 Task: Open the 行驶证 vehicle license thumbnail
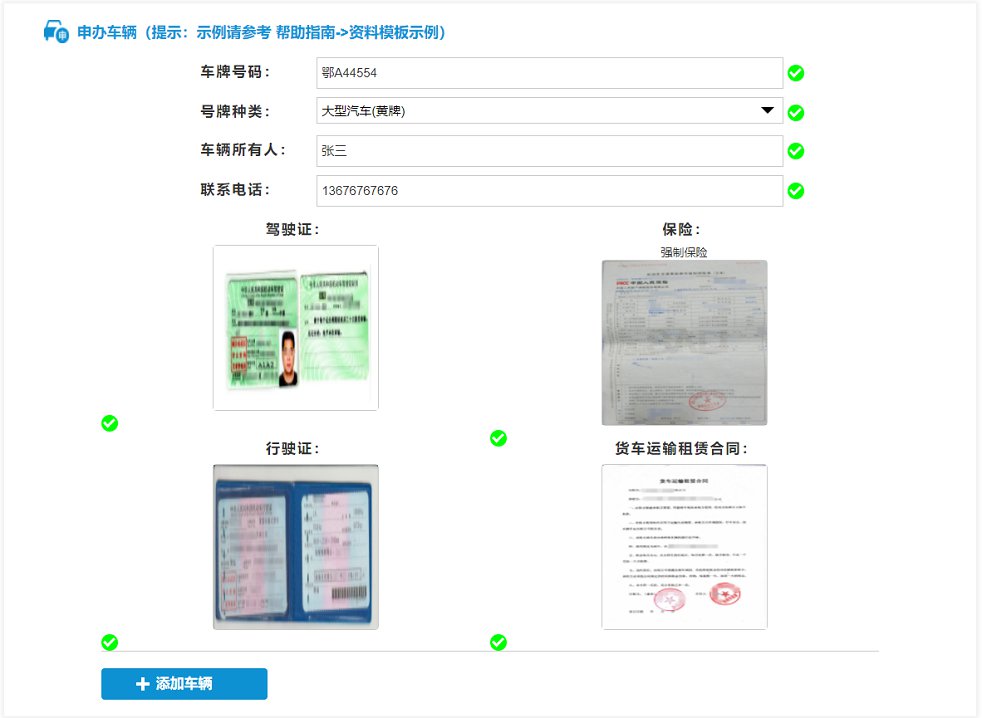296,547
